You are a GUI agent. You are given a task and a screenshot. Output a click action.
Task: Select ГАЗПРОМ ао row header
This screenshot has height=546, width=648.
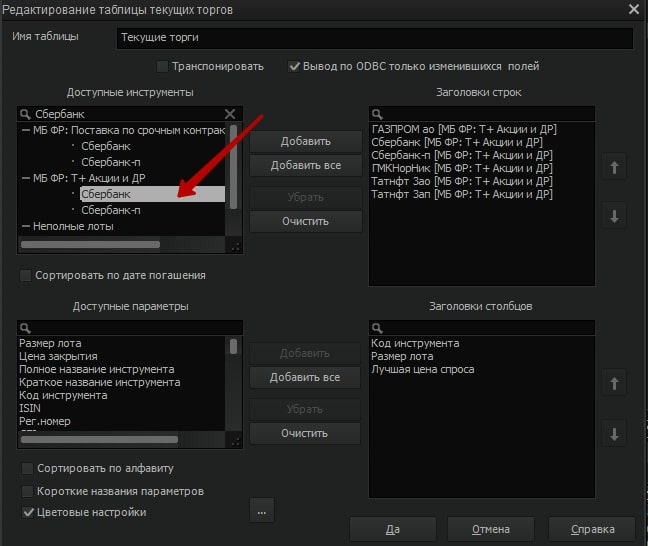tap(464, 129)
